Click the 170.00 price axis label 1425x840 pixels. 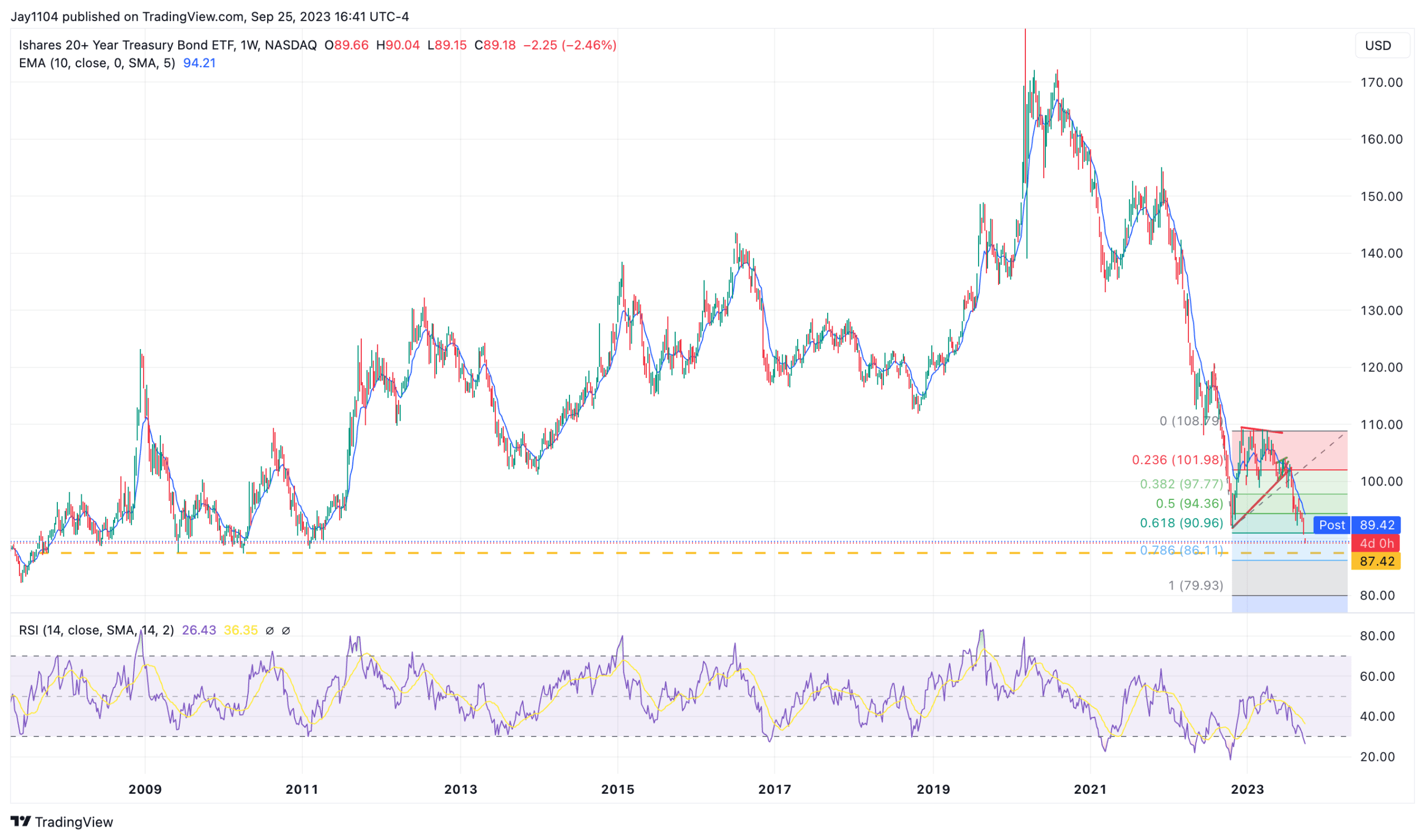pyautogui.click(x=1381, y=82)
